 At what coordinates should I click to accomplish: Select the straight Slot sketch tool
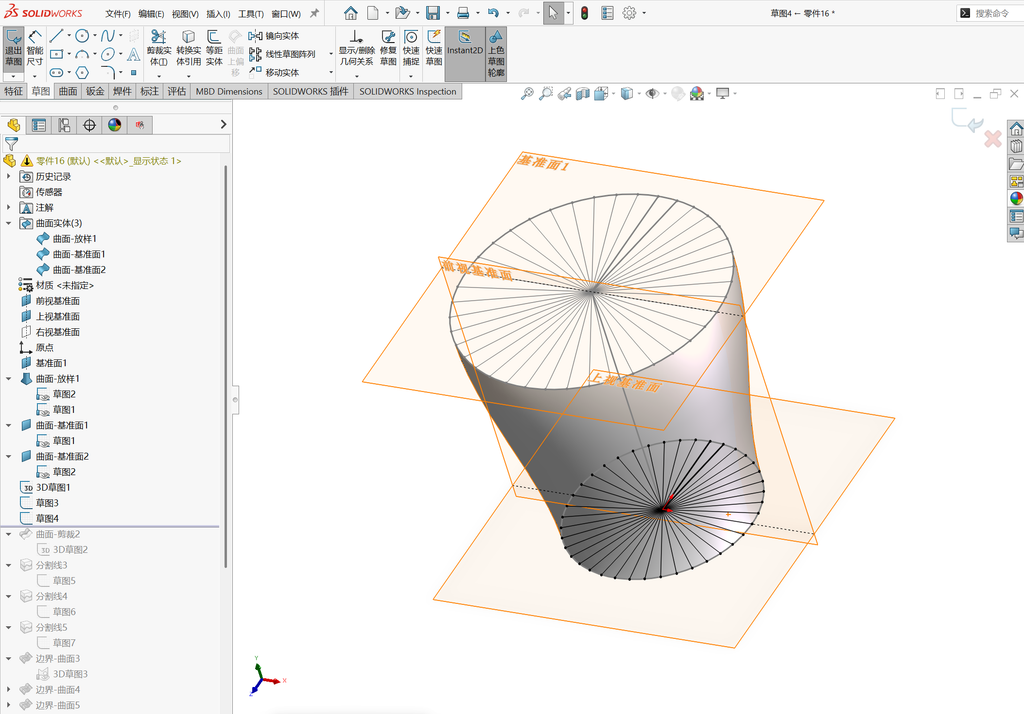coord(57,73)
